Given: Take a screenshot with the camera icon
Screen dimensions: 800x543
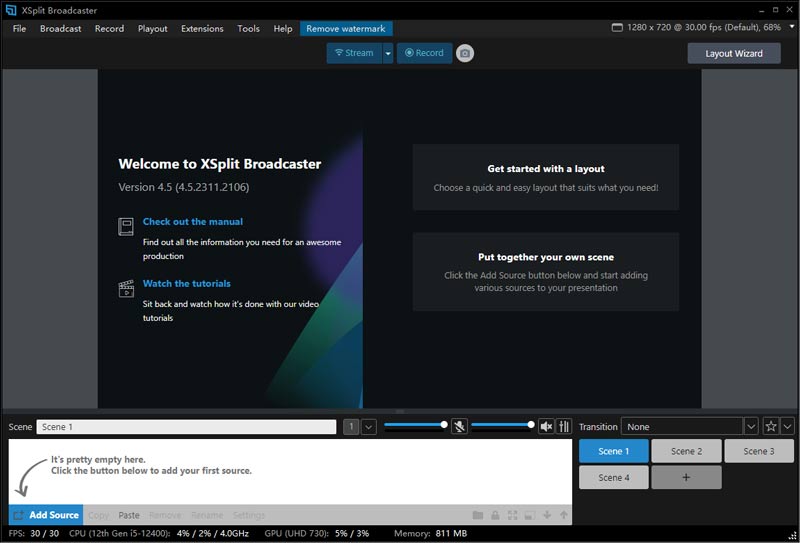Looking at the screenshot, I should pyautogui.click(x=465, y=53).
